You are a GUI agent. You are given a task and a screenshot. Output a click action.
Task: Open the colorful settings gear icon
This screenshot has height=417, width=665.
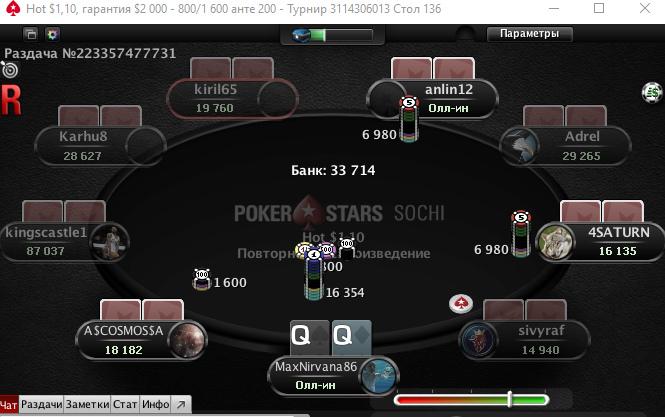click(53, 34)
